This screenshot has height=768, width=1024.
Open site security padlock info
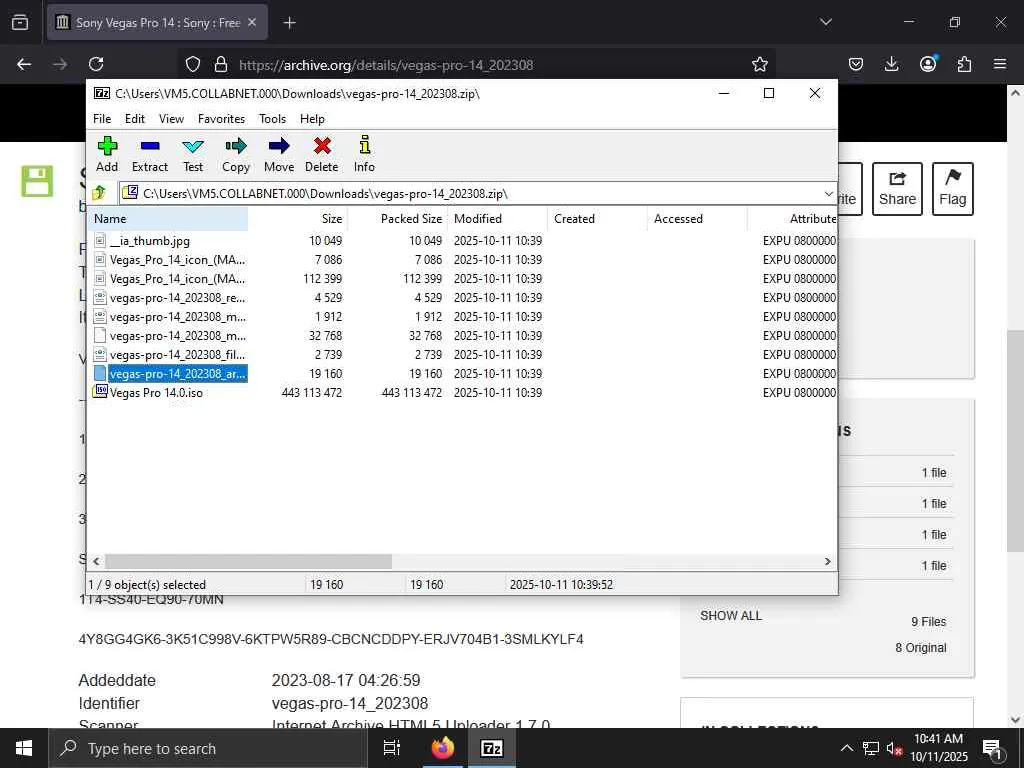[221, 64]
